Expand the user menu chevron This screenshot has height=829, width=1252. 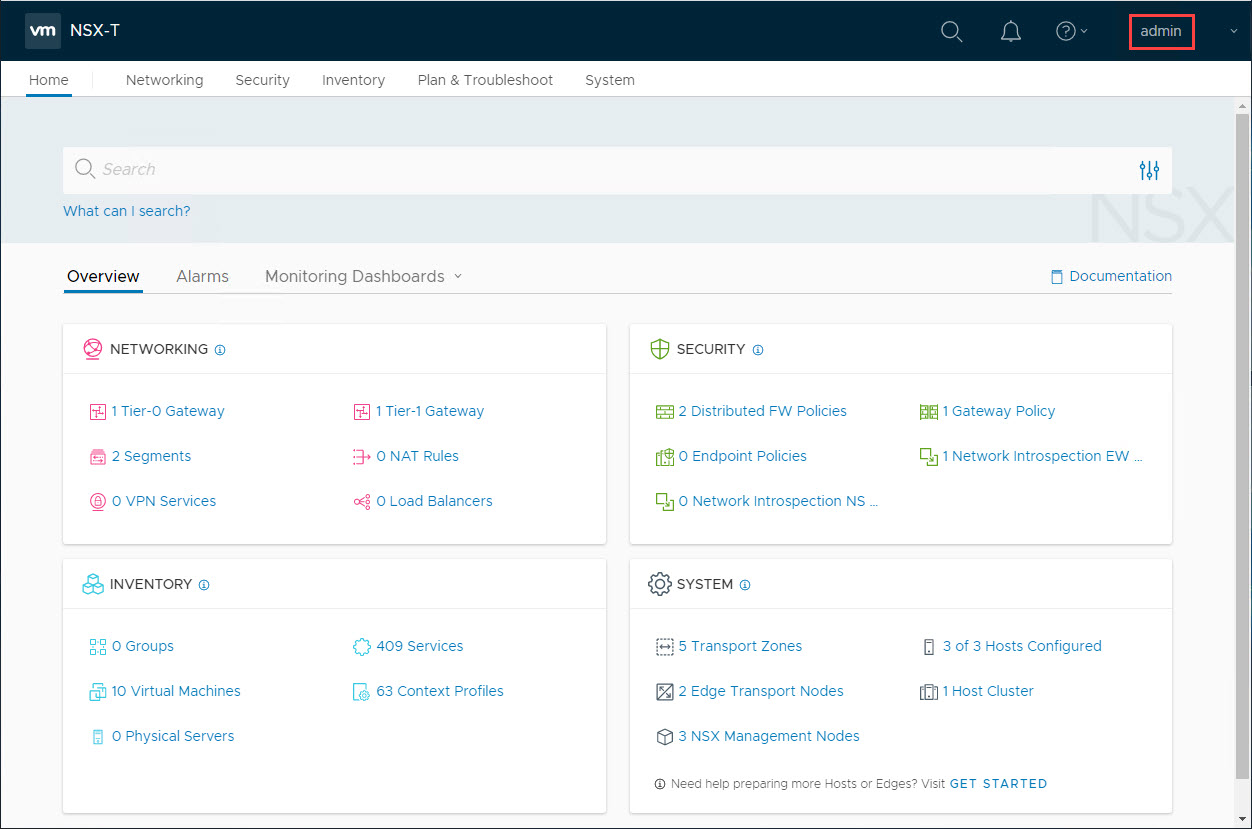click(1233, 32)
